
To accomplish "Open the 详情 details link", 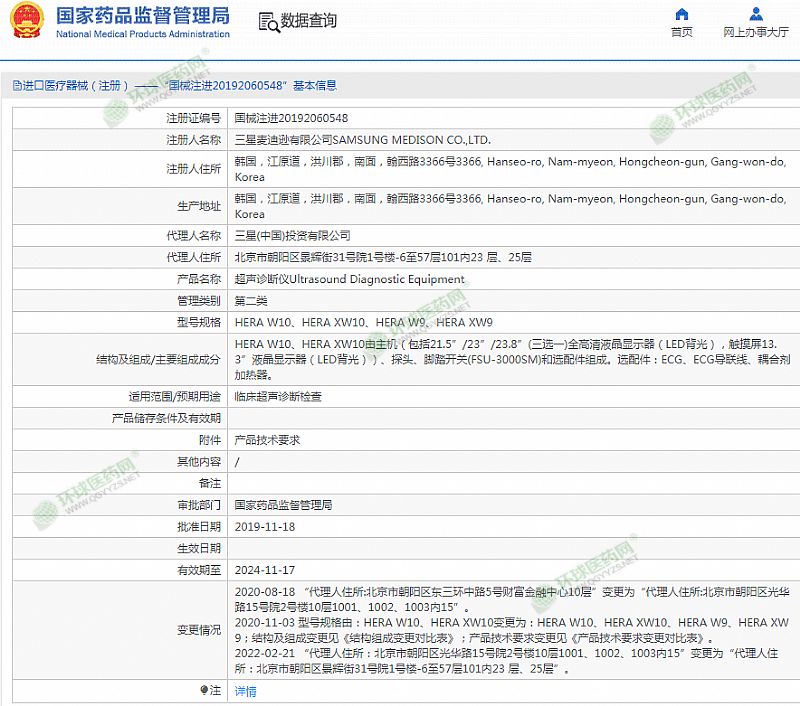I will [x=245, y=691].
